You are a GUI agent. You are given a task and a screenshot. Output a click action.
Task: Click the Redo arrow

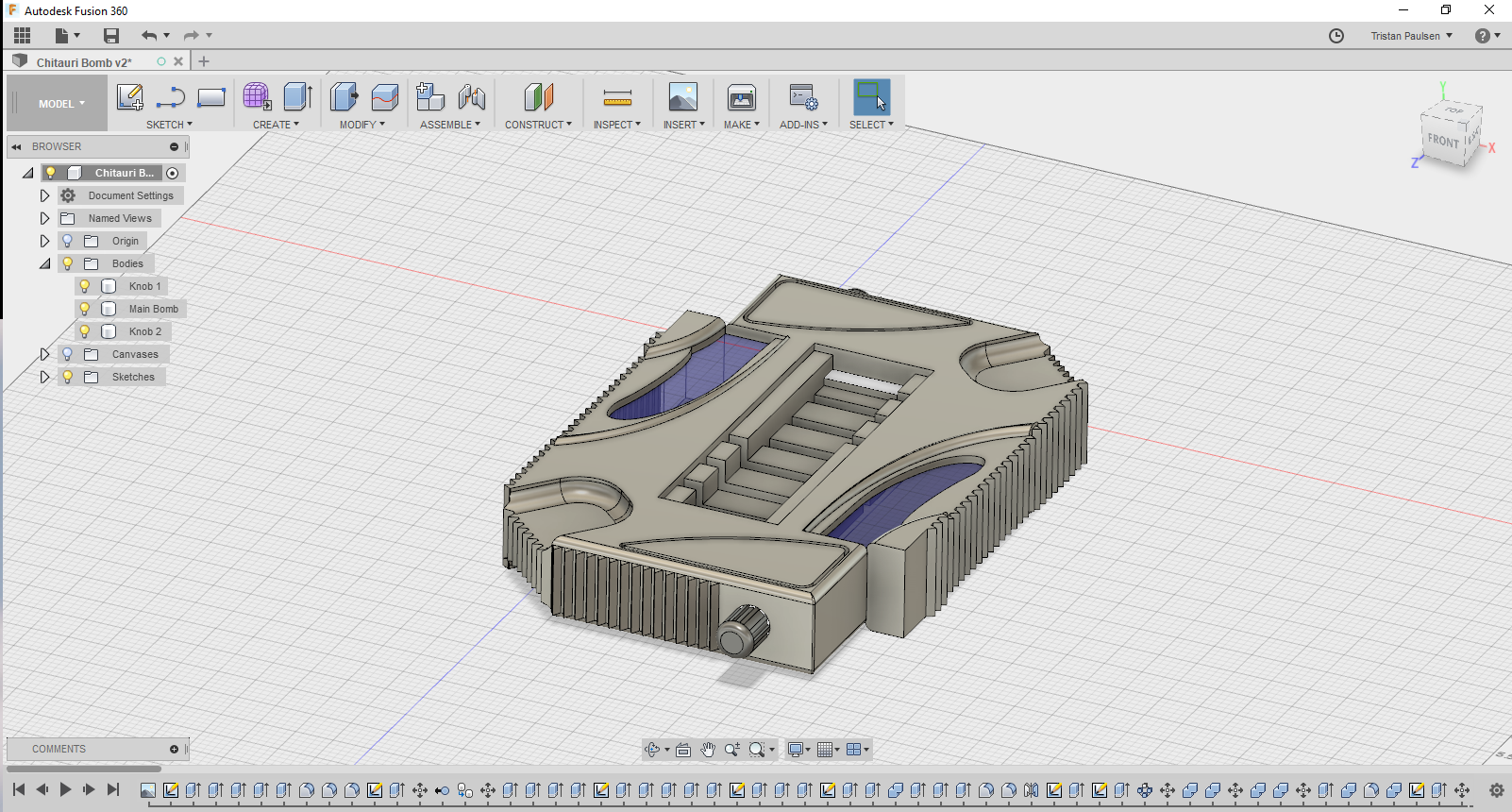coord(192,36)
